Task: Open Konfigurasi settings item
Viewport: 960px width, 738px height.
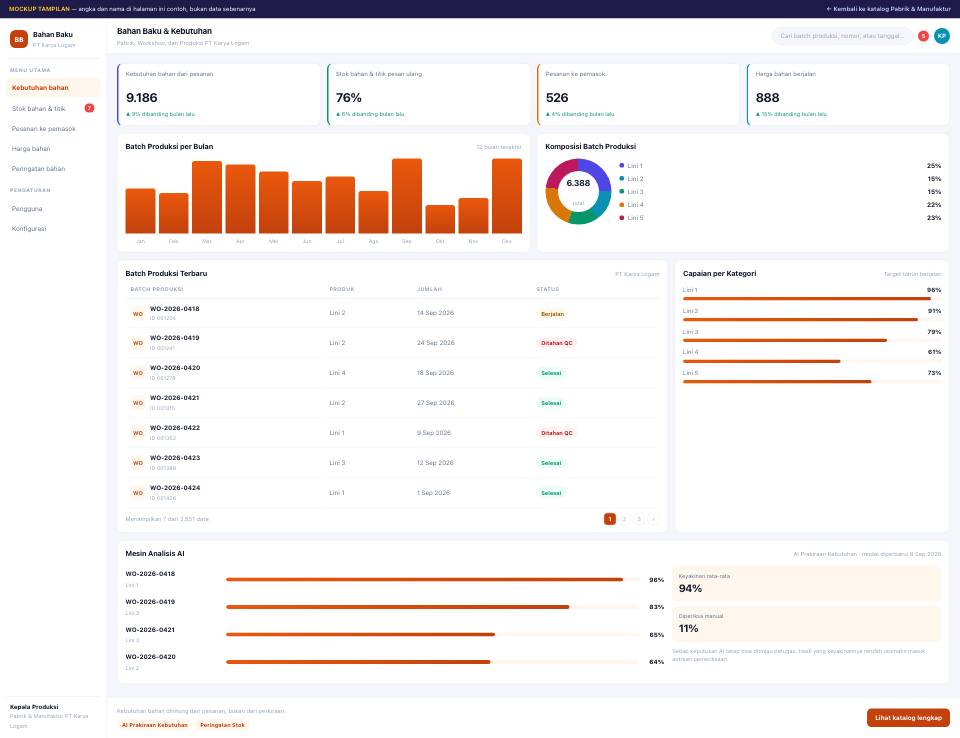Action: (x=53, y=228)
